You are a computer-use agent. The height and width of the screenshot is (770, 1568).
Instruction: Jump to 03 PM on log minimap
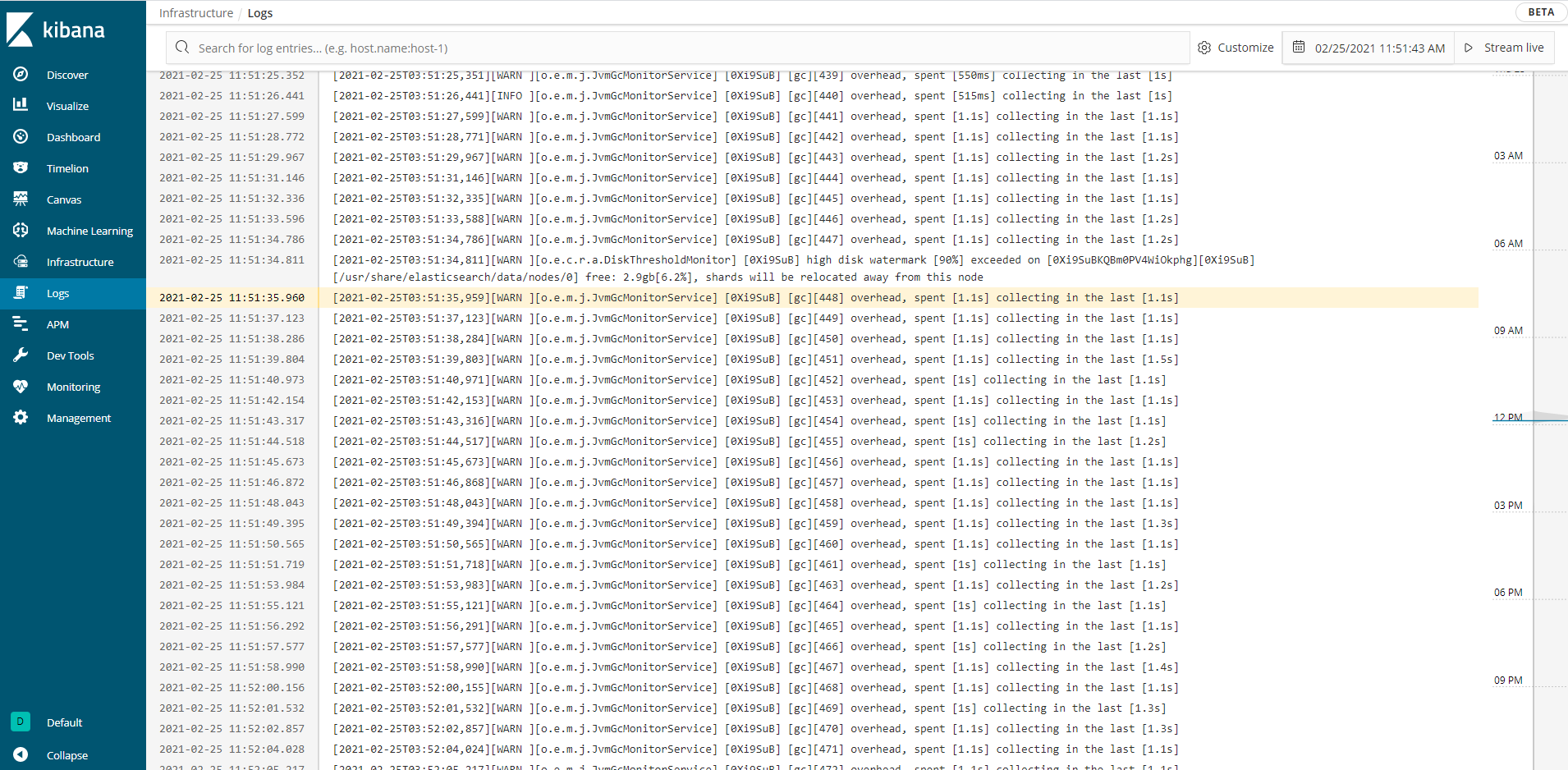(x=1508, y=506)
